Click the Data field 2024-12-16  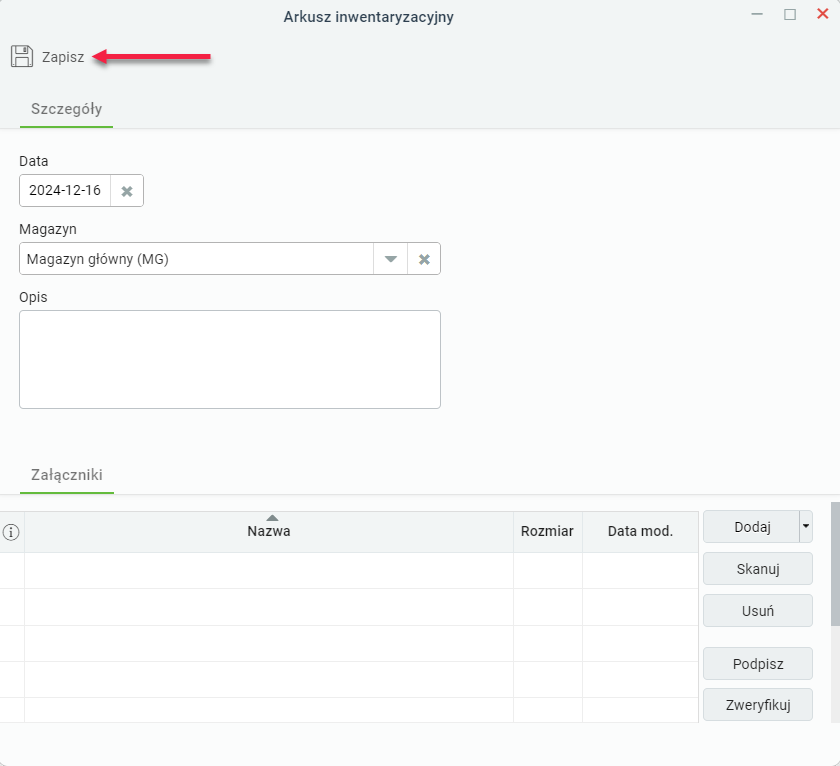pos(65,190)
